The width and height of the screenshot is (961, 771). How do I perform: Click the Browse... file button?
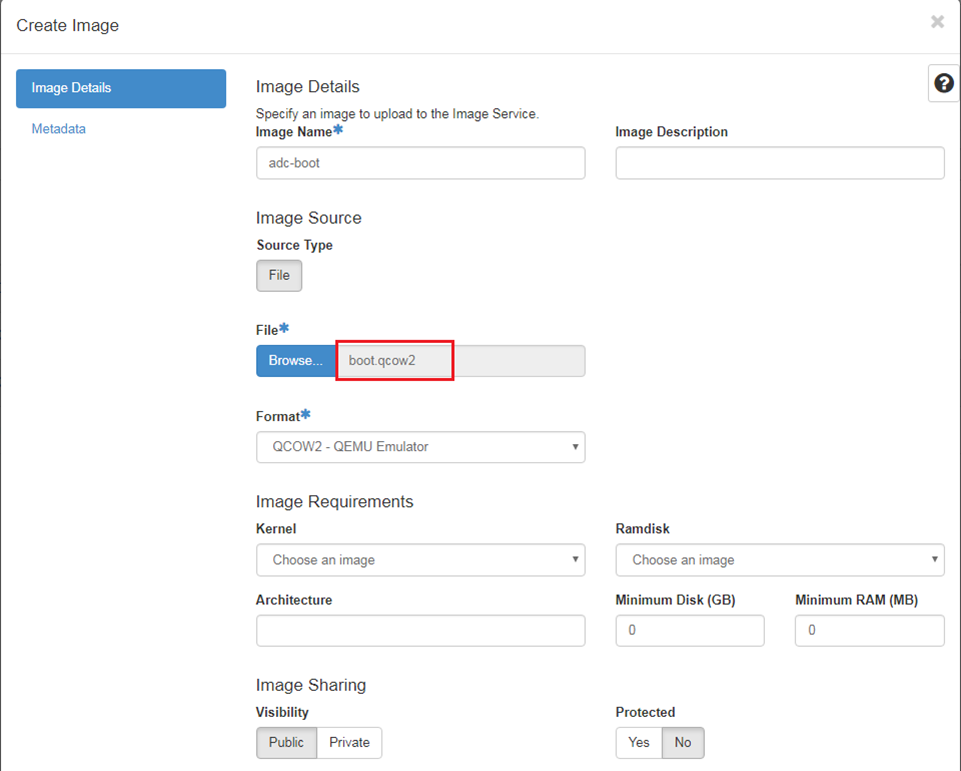tap(296, 361)
